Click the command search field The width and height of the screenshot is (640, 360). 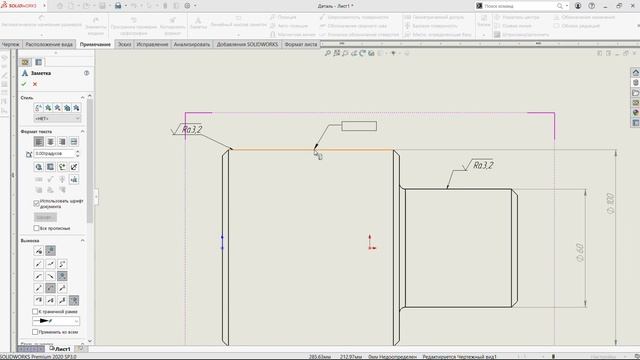coord(520,6)
